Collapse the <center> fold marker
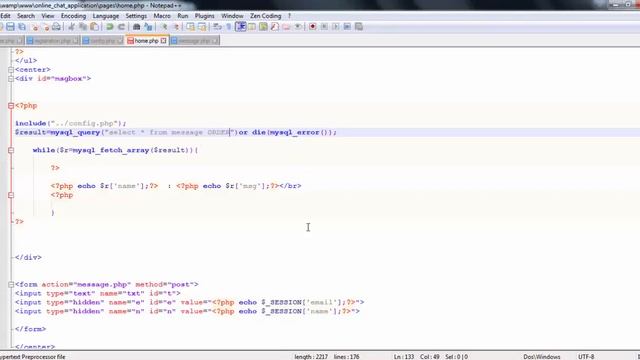The height and width of the screenshot is (360, 640). click(11, 70)
